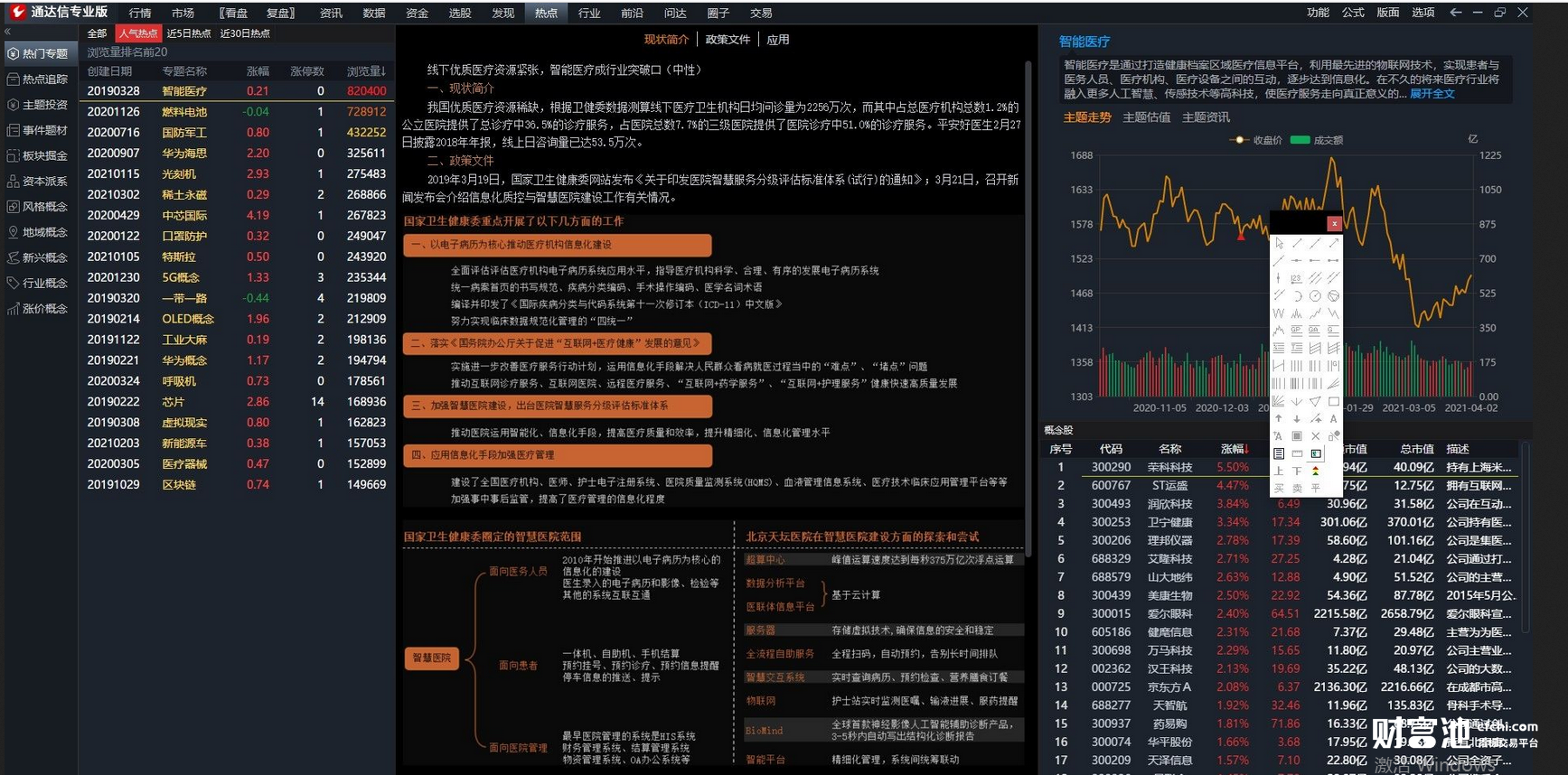
Task: Choose the text annotation A tool
Action: [1334, 419]
